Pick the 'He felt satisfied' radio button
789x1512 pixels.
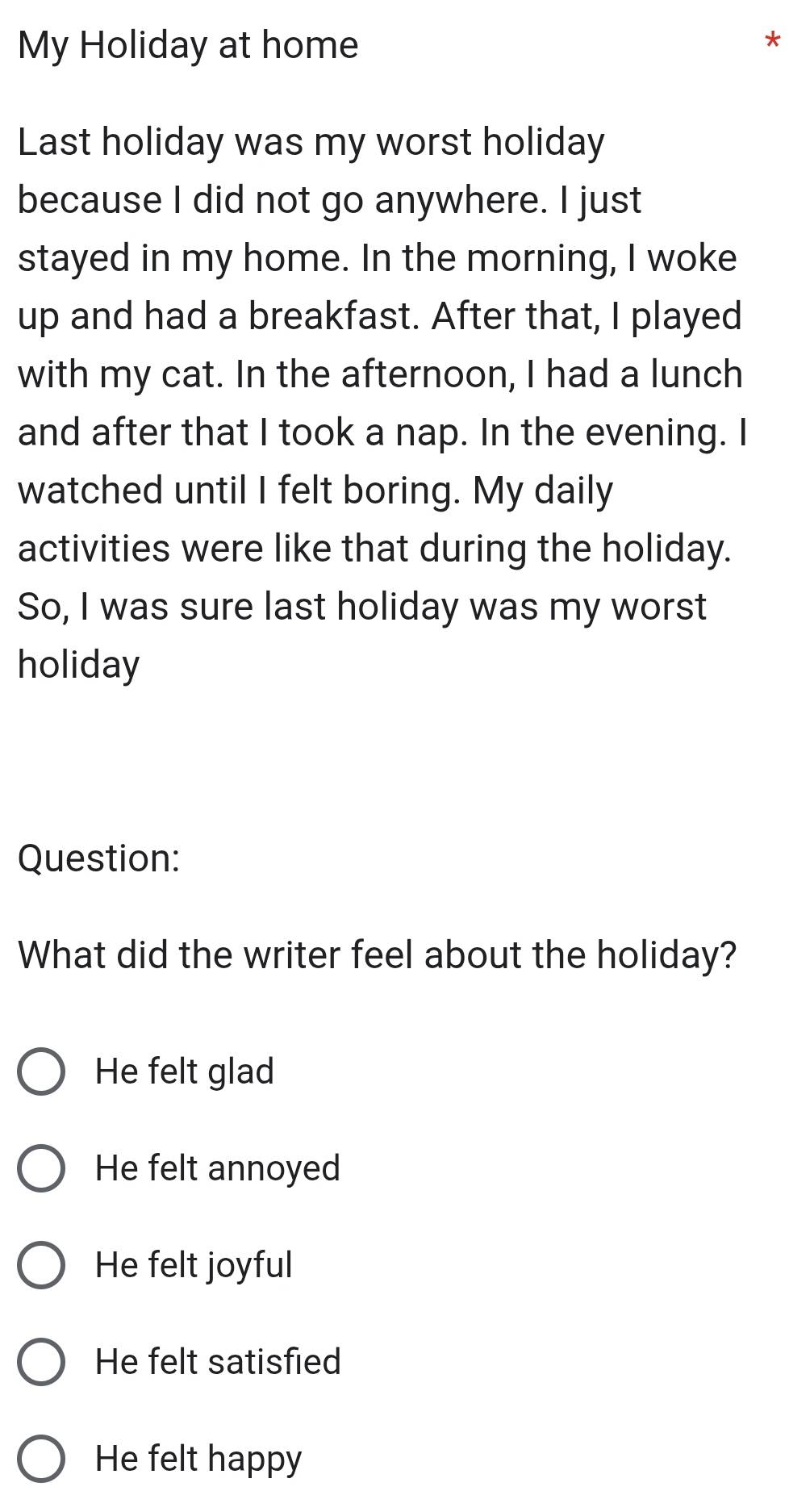[x=40, y=1362]
